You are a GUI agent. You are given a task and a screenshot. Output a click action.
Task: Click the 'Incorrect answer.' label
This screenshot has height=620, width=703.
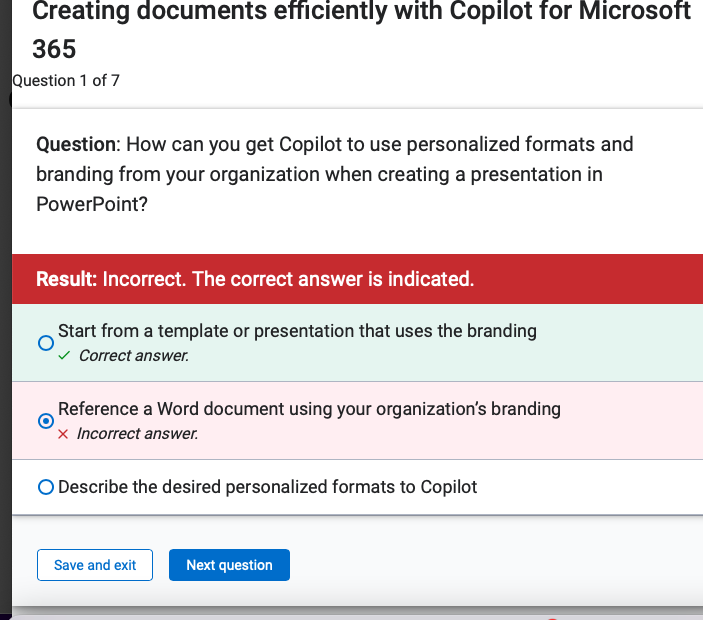point(137,434)
